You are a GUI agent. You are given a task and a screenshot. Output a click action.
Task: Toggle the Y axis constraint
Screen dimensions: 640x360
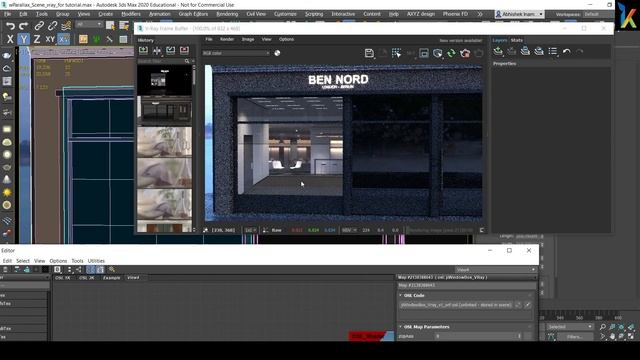pyautogui.click(x=24, y=39)
